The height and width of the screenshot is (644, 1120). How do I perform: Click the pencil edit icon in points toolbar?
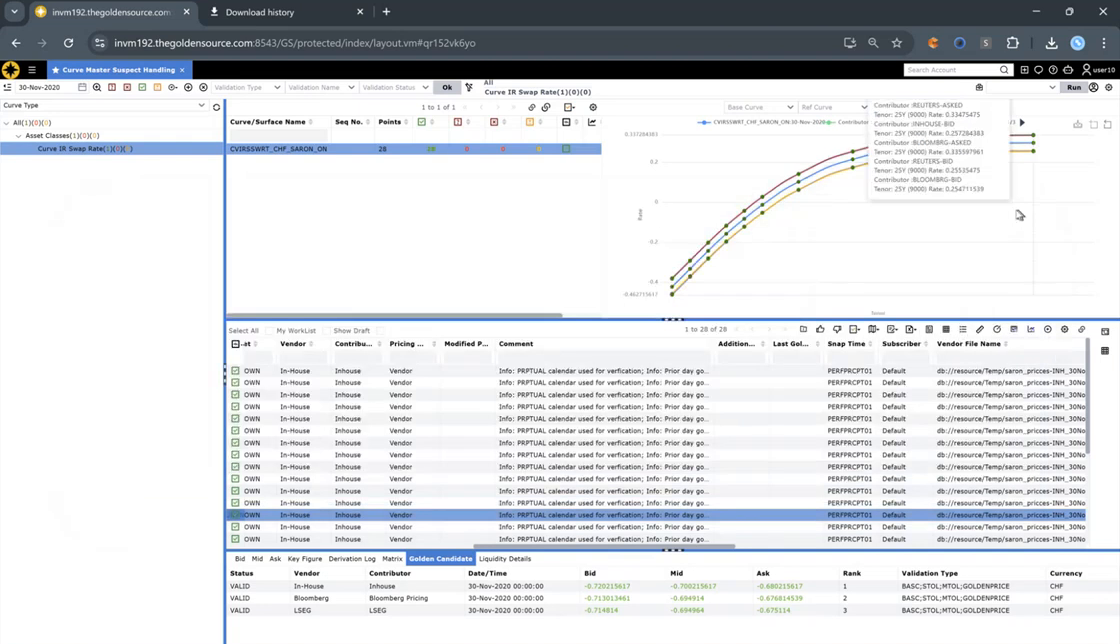pos(980,329)
